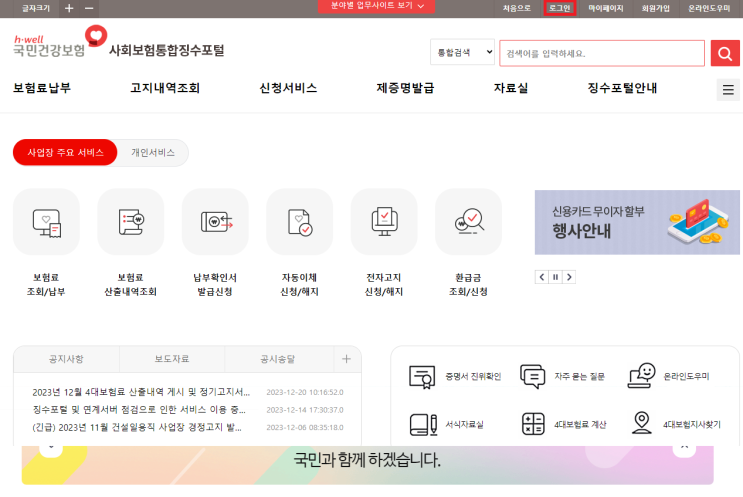Pause the banner slideshow
Screen dimensions: 743x497
pyautogui.click(x=555, y=277)
